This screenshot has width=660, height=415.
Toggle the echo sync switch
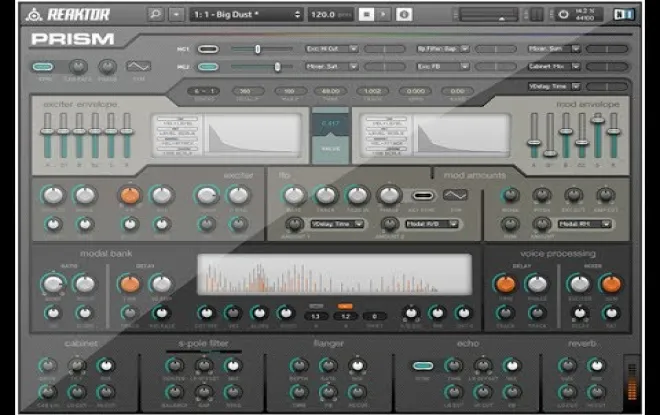tap(423, 366)
